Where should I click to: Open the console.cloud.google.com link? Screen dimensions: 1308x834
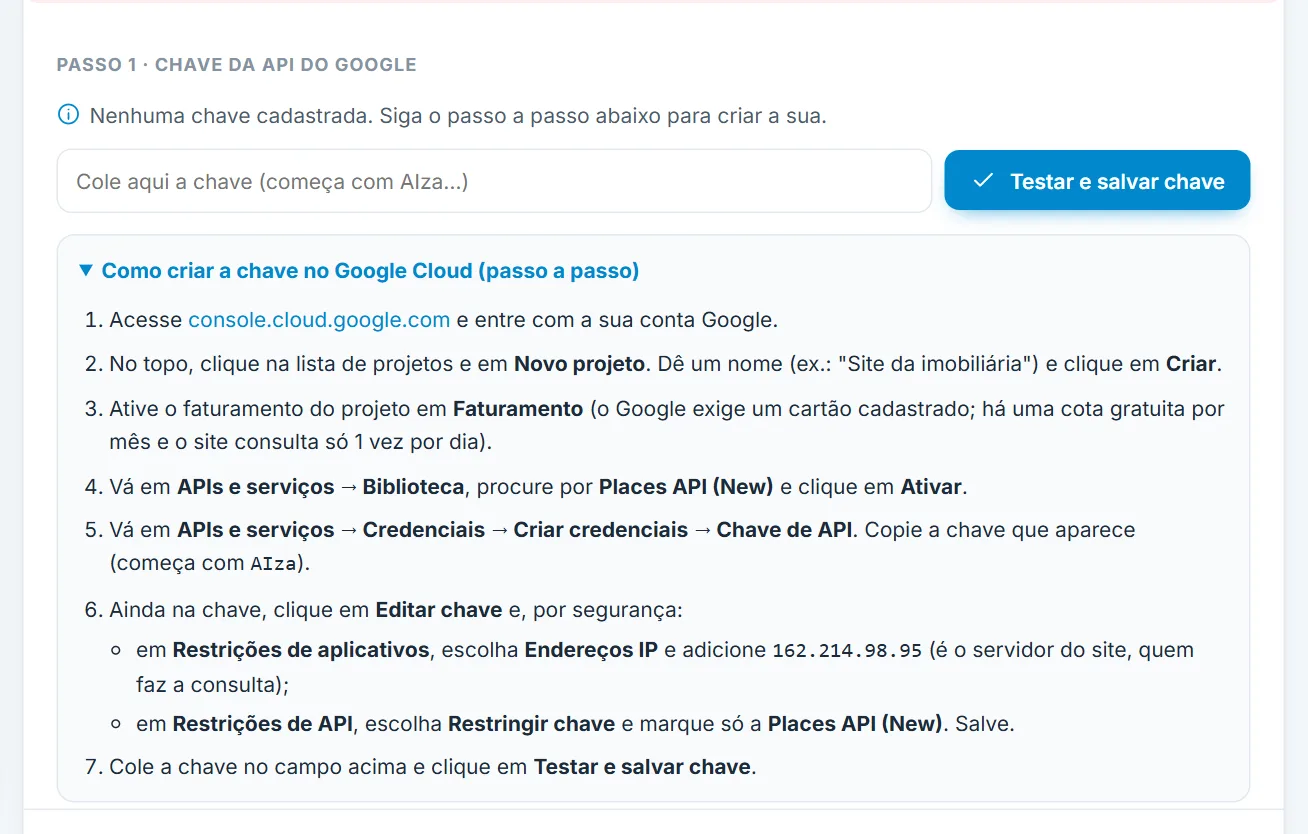319,320
